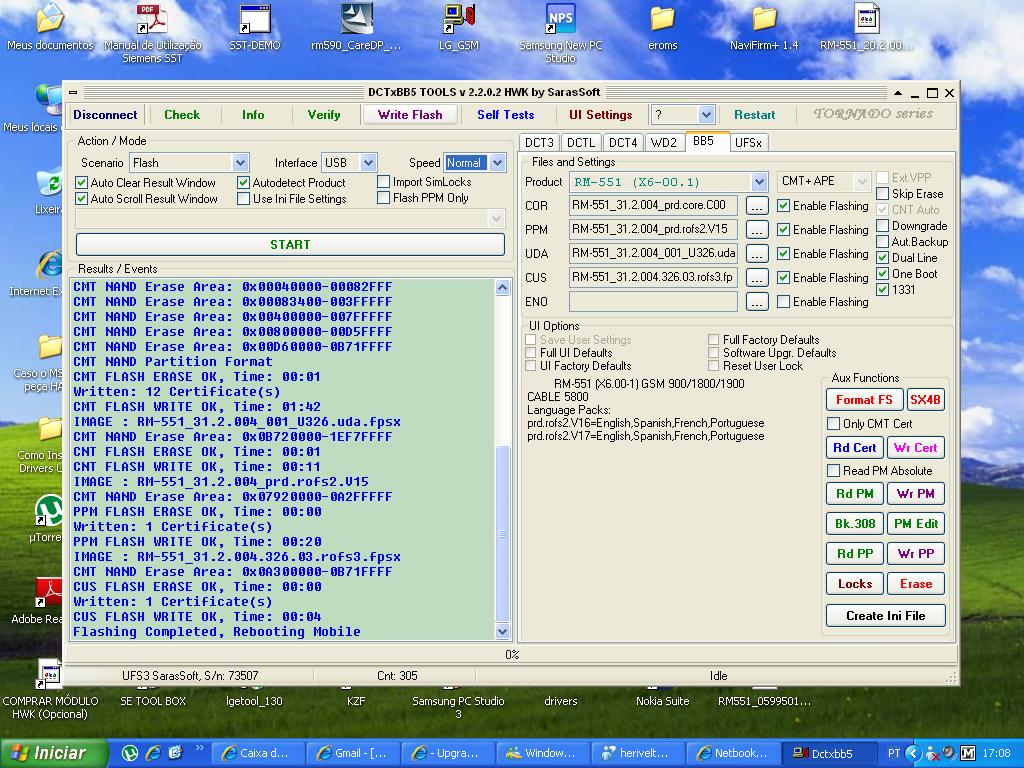Expand the Speed Normal dropdown

click(x=498, y=163)
